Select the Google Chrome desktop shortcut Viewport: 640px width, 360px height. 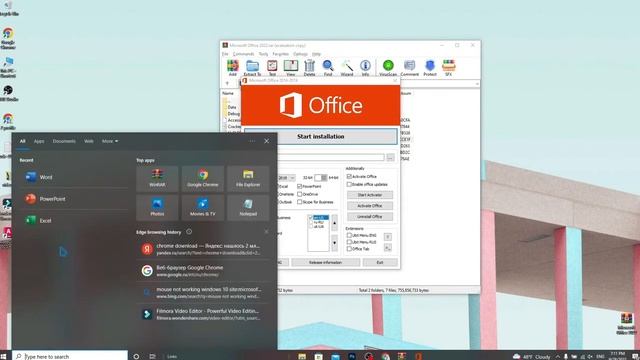[8, 38]
